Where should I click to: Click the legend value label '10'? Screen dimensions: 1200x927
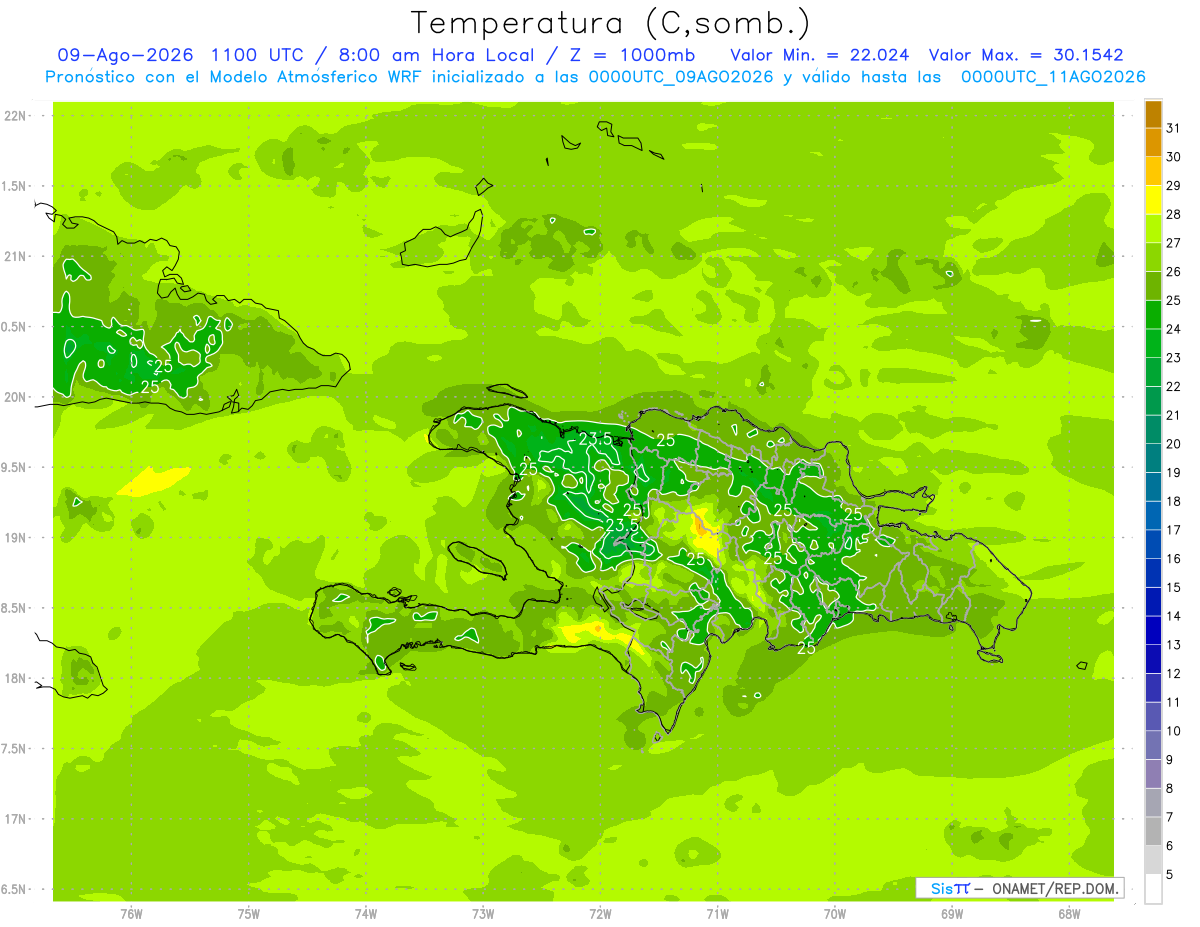coord(1173,731)
